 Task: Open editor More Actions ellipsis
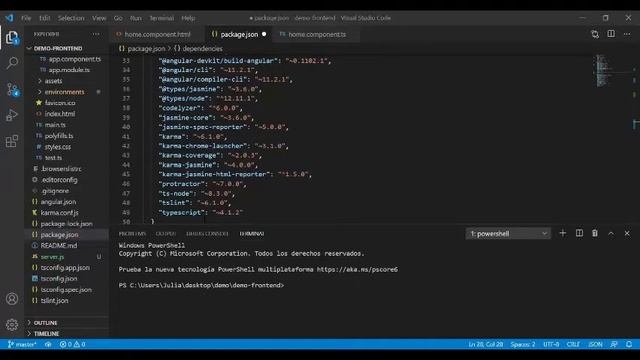click(627, 34)
